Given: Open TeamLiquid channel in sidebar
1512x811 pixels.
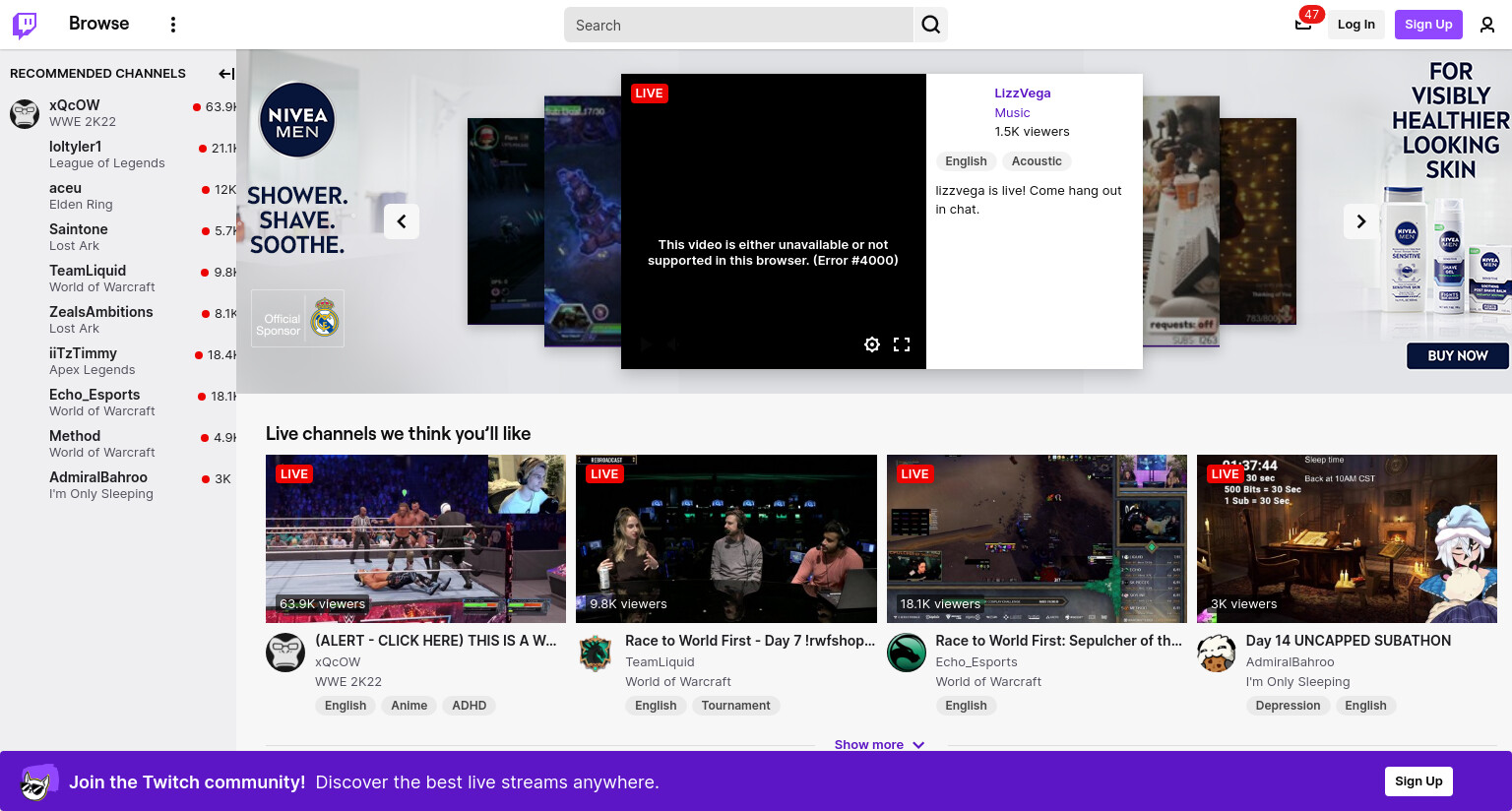Looking at the screenshot, I should (x=118, y=279).
